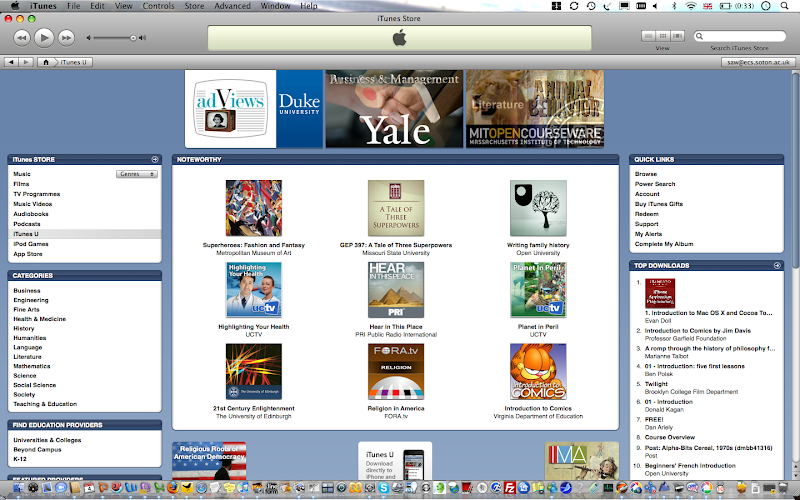Screen dimensions: 800x500
Task: Switch to Cover Flow view button
Action: click(x=677, y=36)
